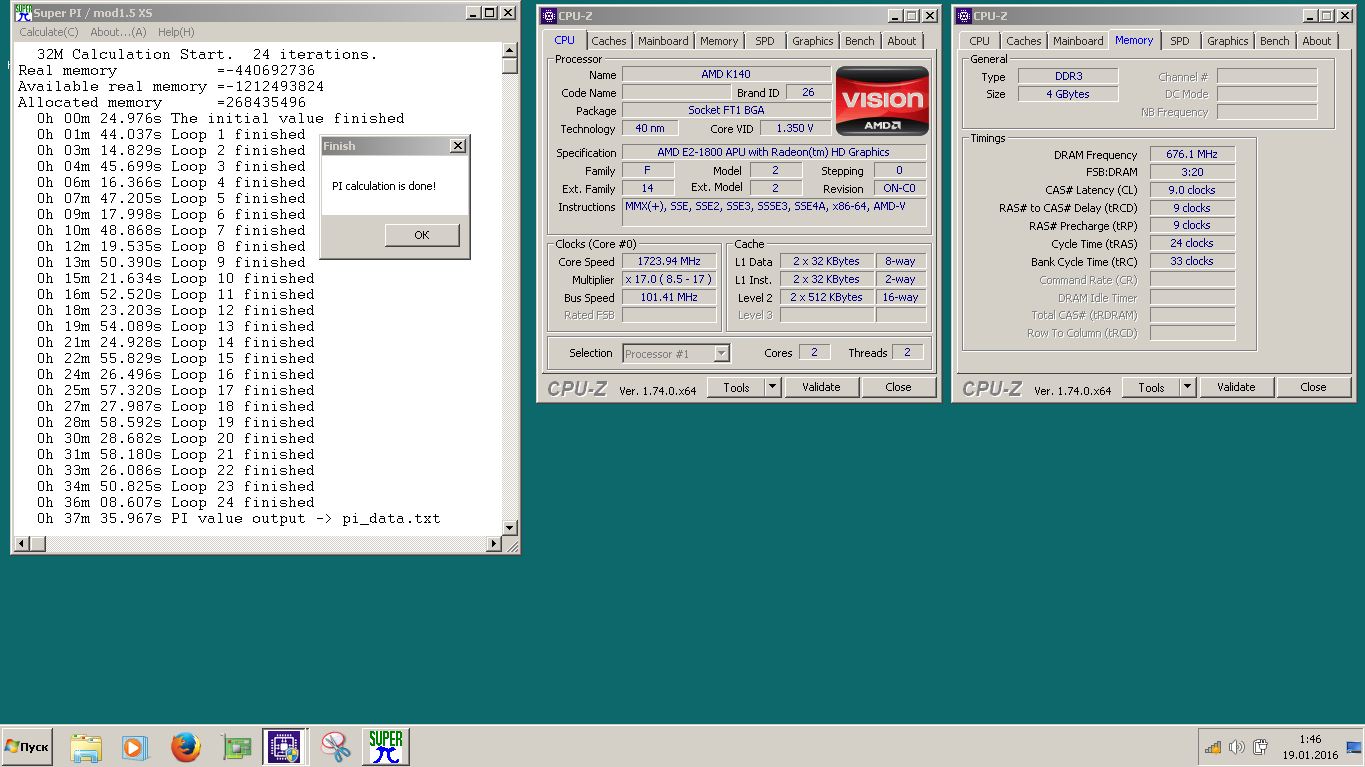Image resolution: width=1365 pixels, height=767 pixels.
Task: Click the 'PI value output -> pi_data.txt' line
Action: [238, 518]
